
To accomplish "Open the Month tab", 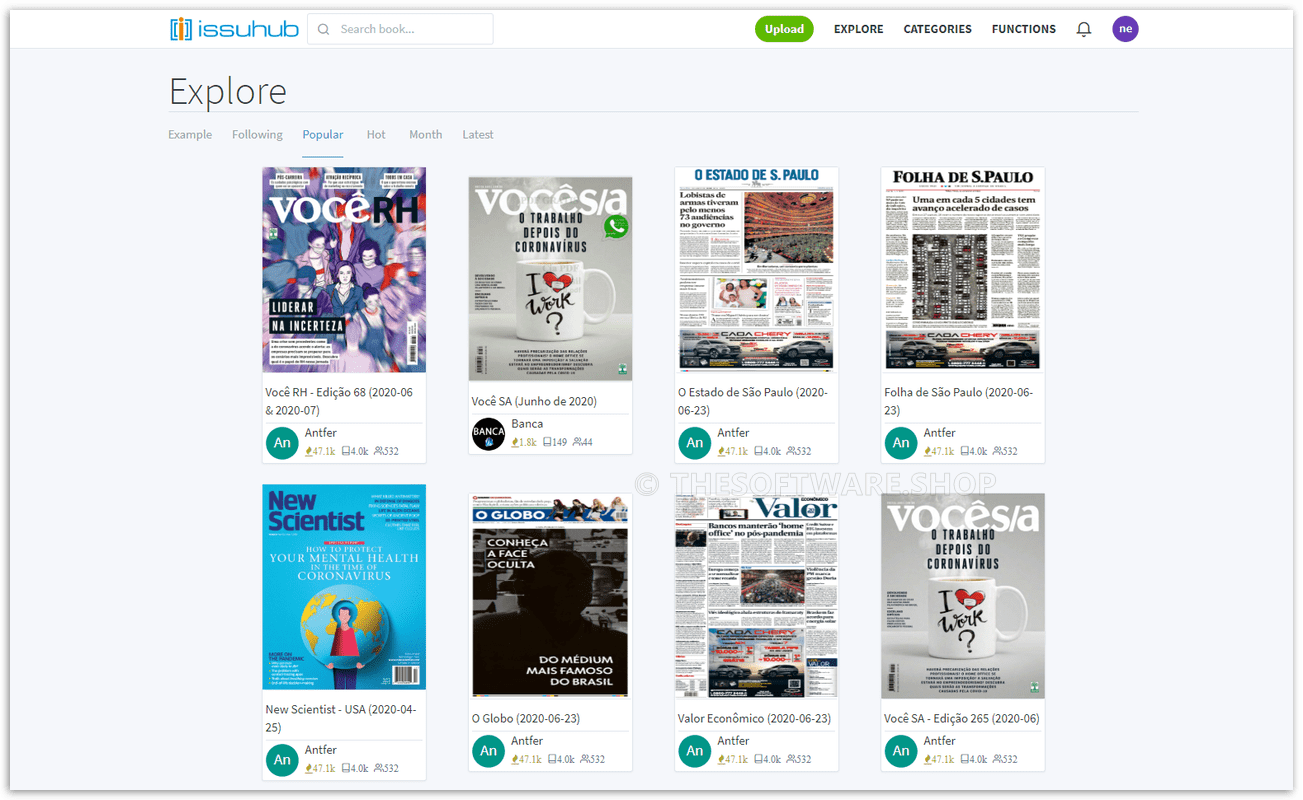I will (x=425, y=134).
